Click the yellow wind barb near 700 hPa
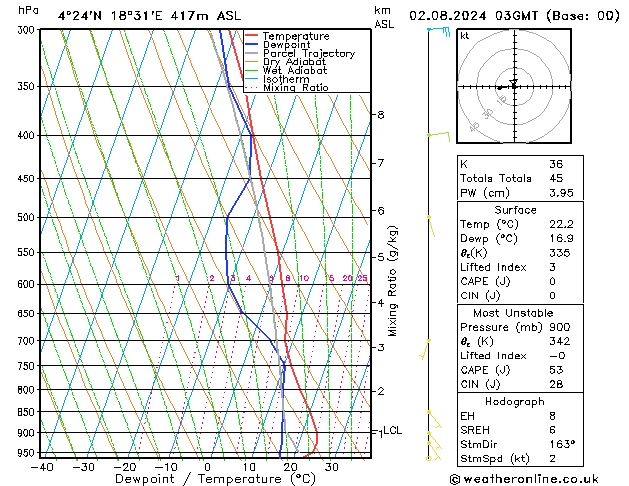Viewport: 629px width, 486px height. pyautogui.click(x=425, y=346)
